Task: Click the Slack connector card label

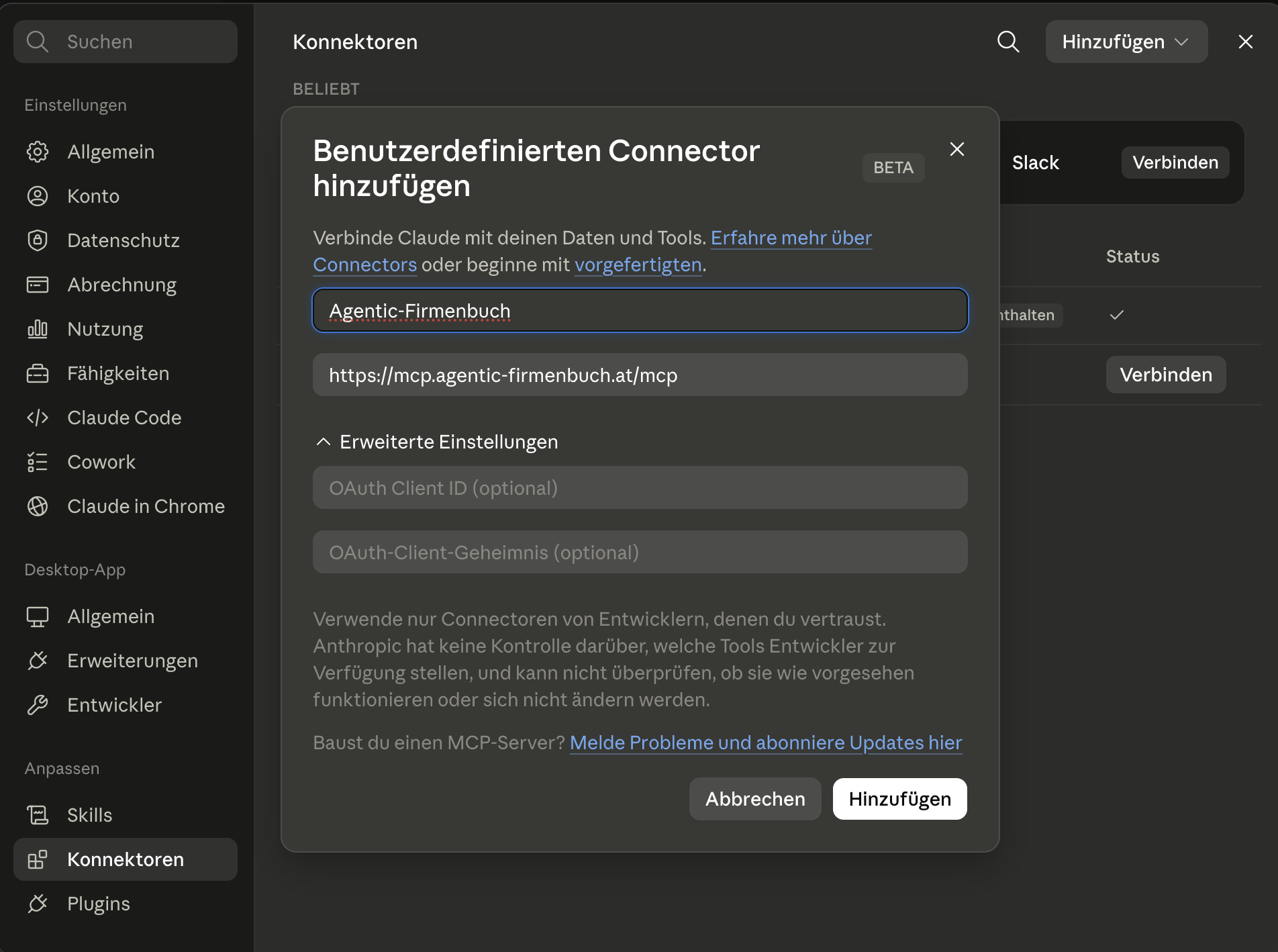Action: pos(1036,162)
